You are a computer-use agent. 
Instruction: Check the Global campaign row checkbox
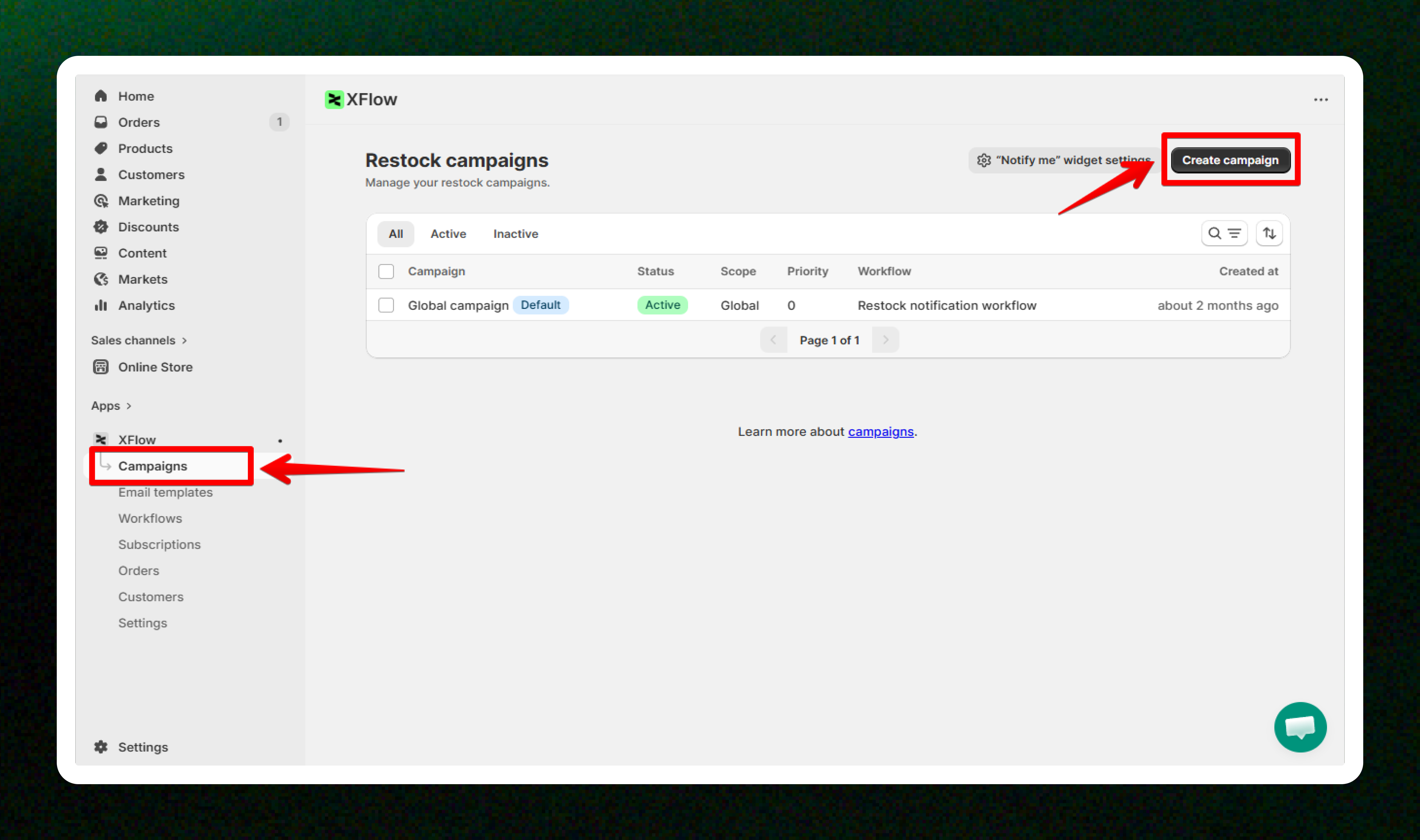386,305
